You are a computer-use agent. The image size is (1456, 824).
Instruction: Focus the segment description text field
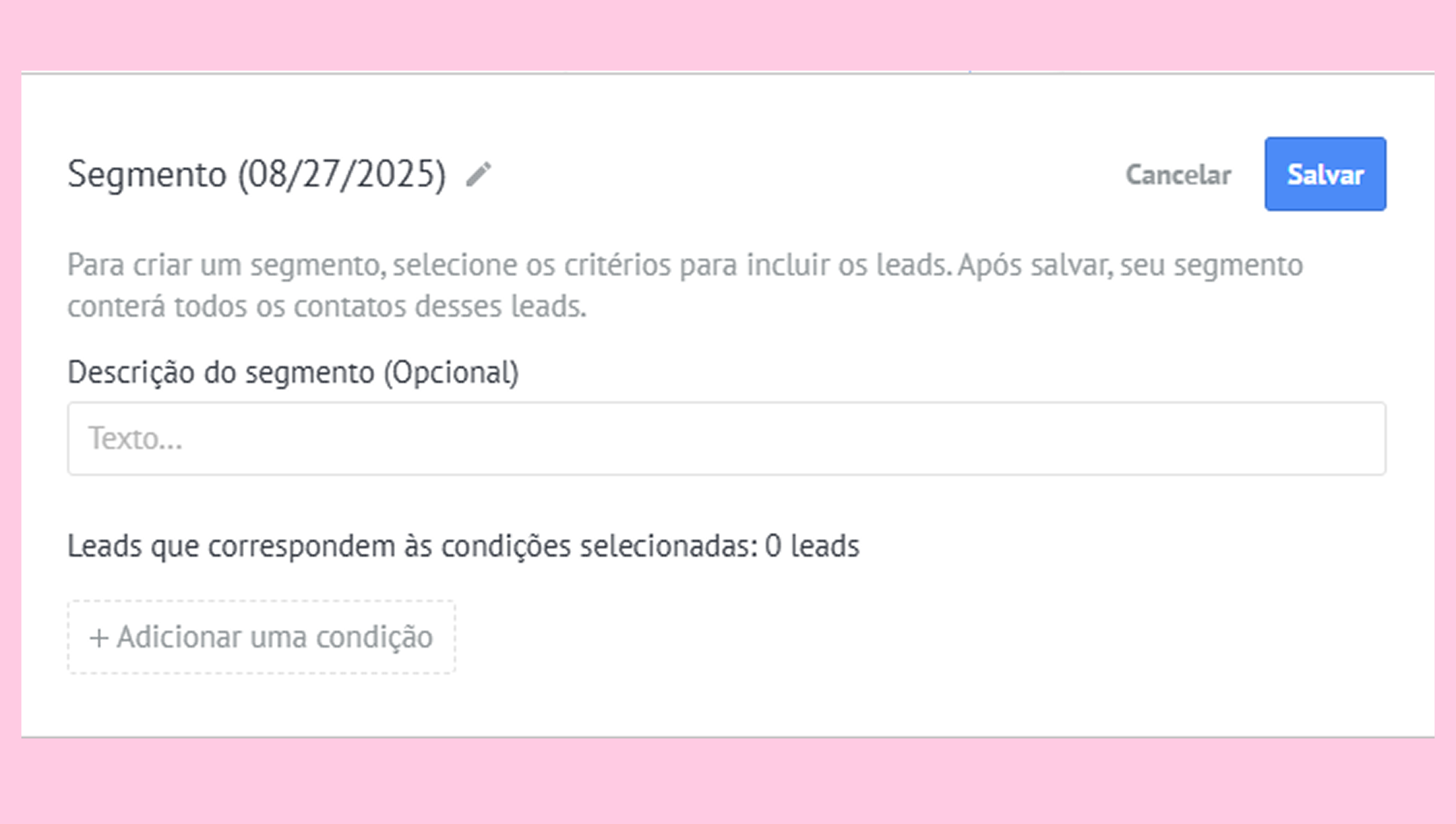tap(726, 439)
